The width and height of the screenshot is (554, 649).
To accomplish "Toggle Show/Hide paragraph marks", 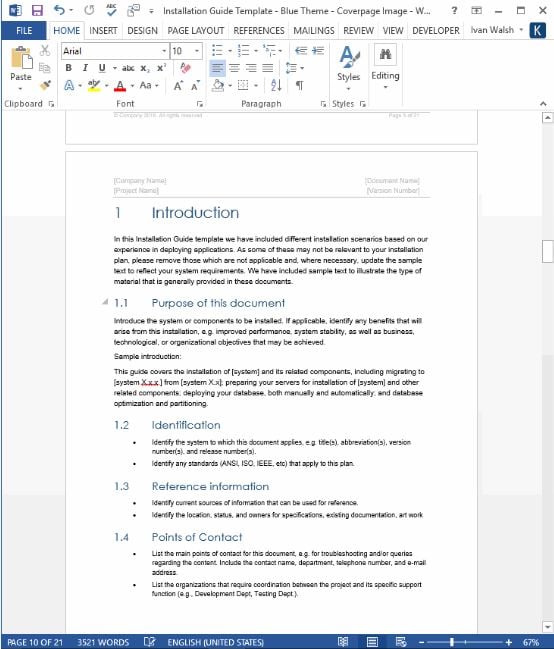I will 299,85.
